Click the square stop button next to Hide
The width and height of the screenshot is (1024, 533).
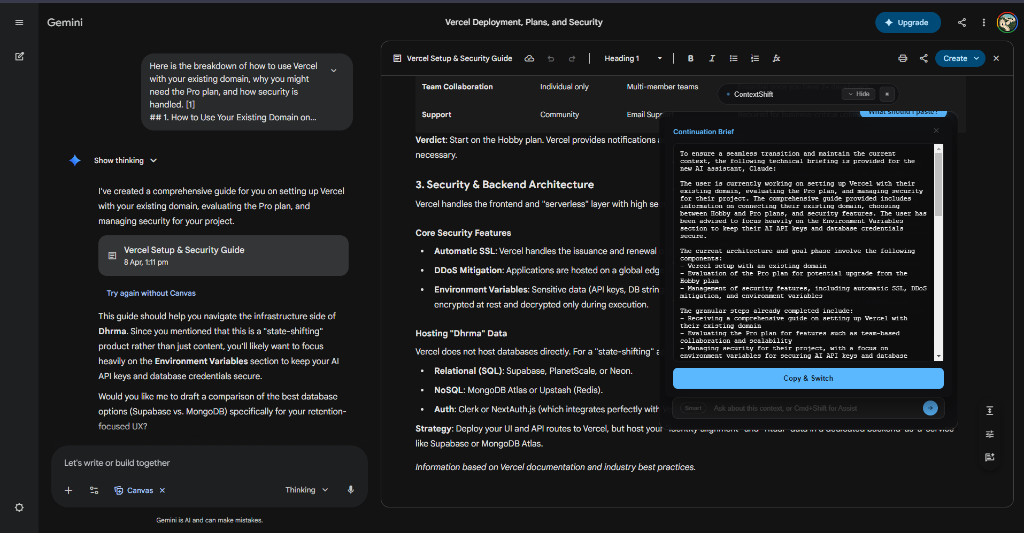coord(887,94)
